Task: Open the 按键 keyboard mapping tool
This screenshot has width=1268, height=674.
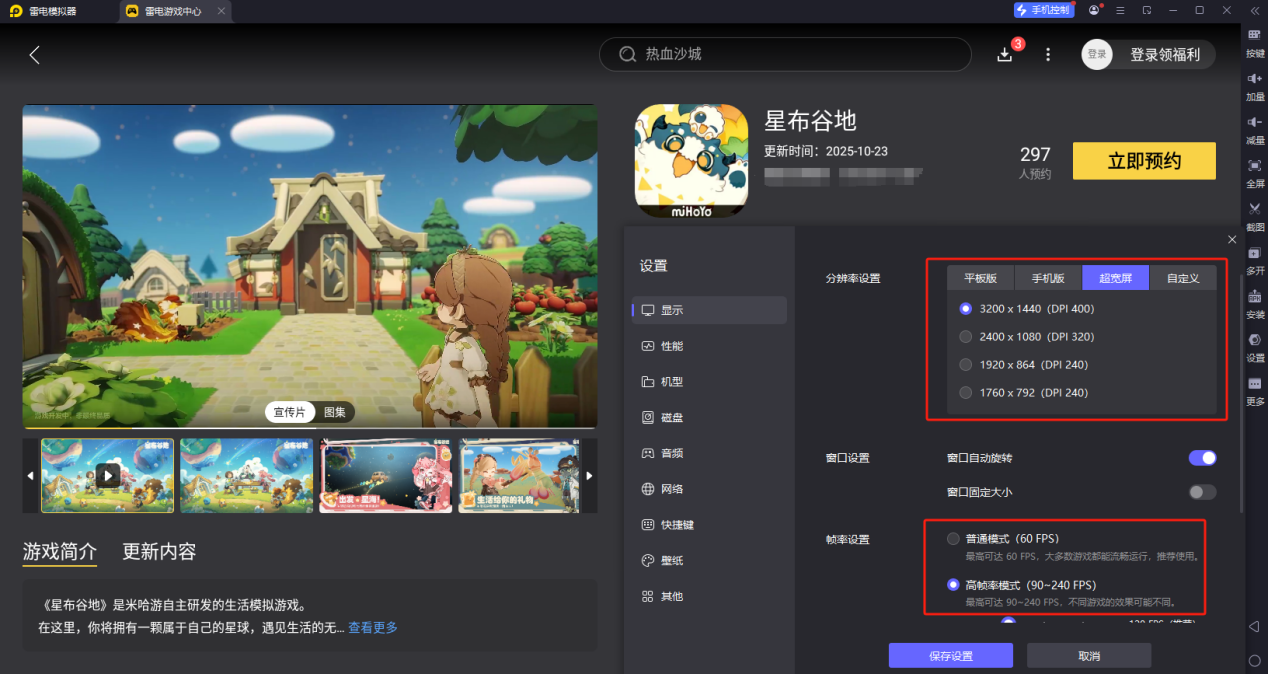Action: point(1255,44)
